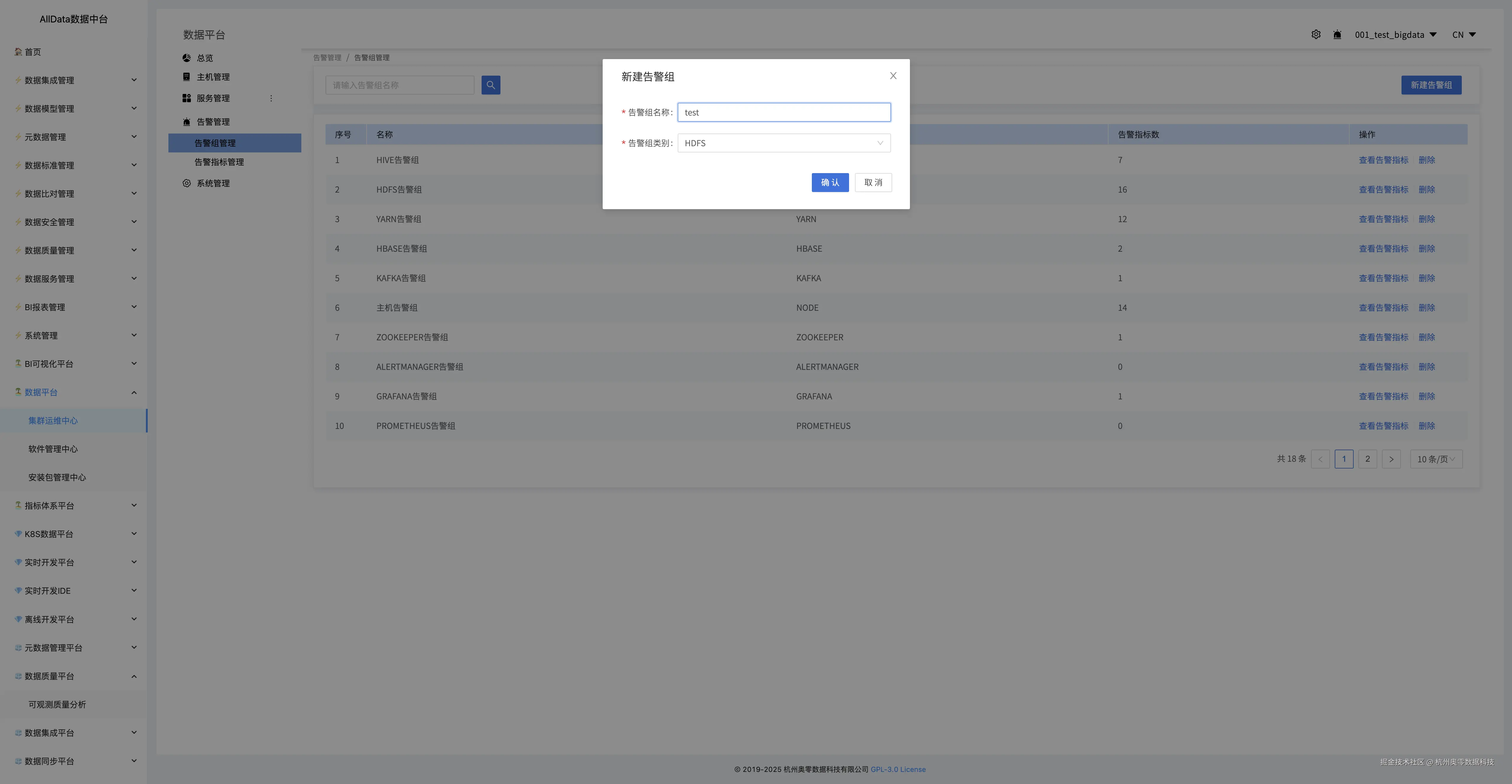Open settings gear icon in header
The width and height of the screenshot is (1512, 784).
click(x=1316, y=35)
